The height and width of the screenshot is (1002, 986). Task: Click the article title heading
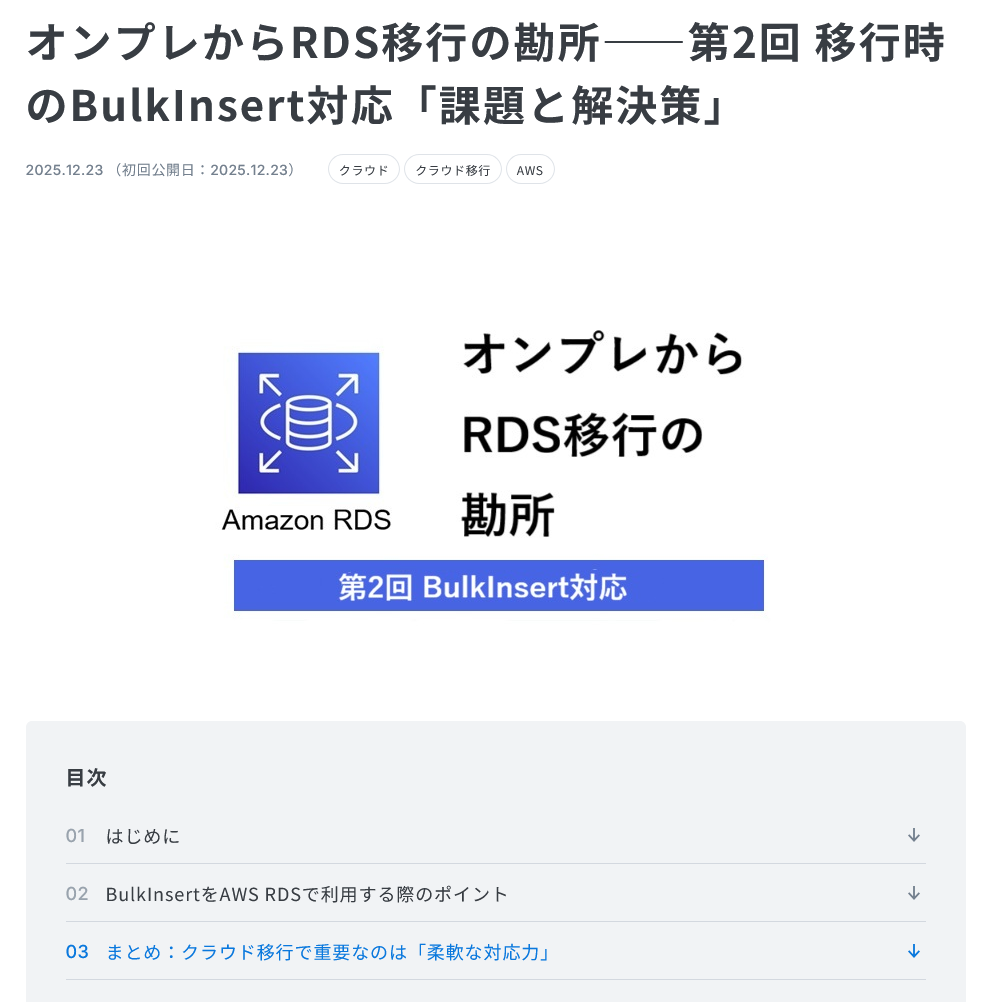[486, 73]
